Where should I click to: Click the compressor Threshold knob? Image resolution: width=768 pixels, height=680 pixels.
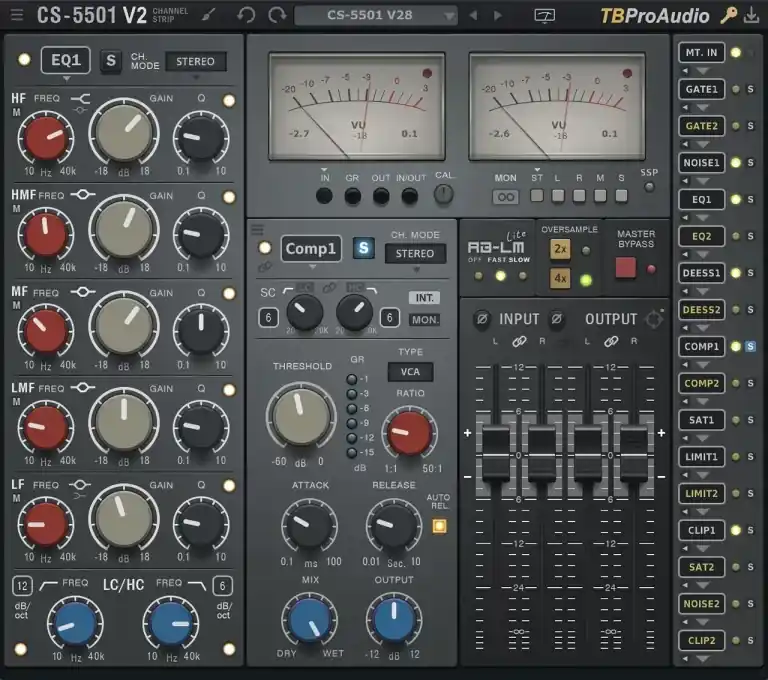tap(301, 416)
